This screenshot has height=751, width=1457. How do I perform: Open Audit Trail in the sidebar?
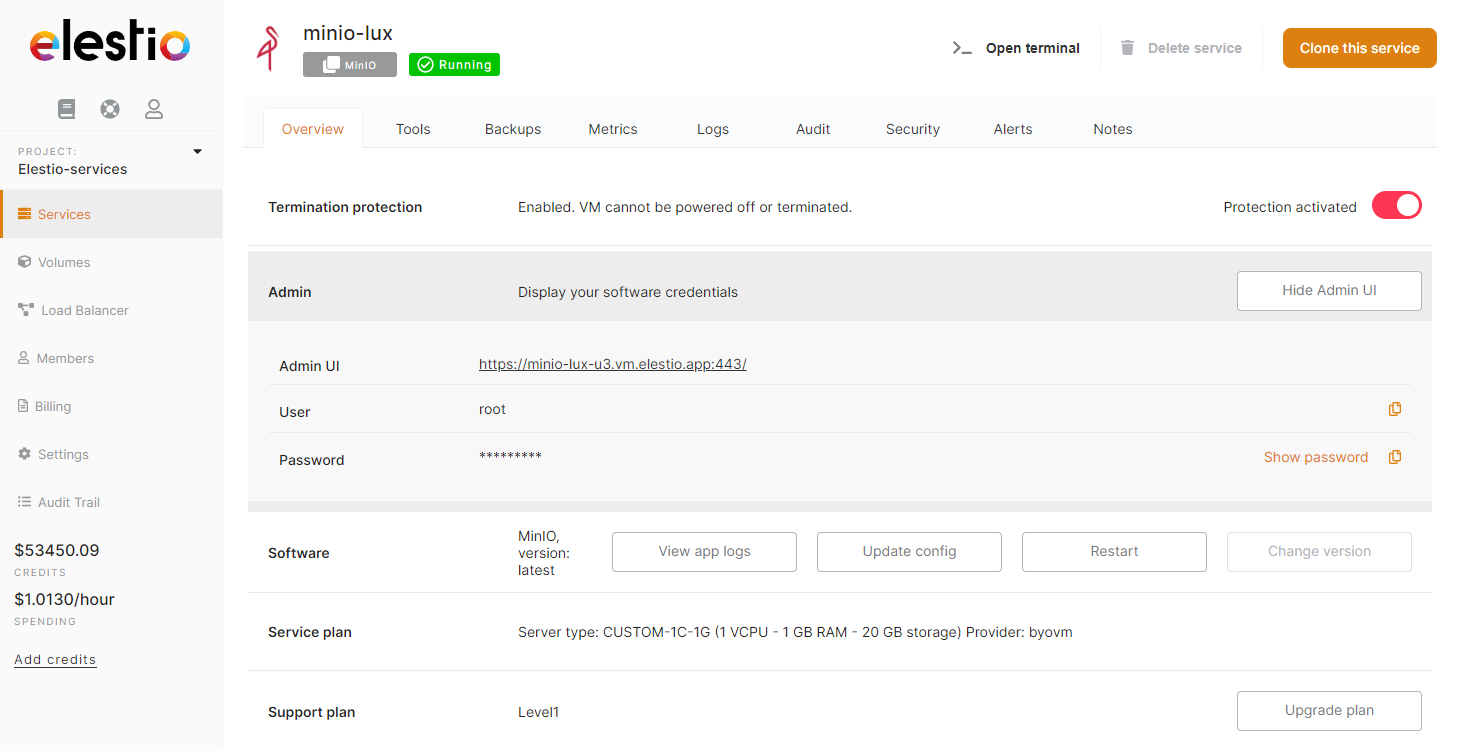pos(111,502)
